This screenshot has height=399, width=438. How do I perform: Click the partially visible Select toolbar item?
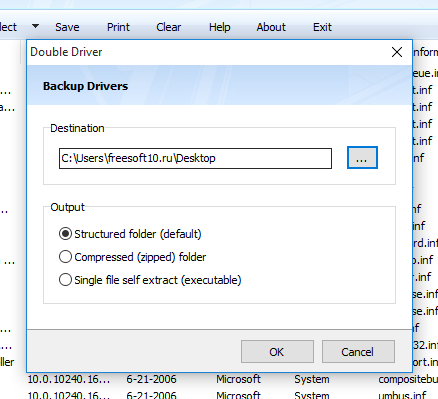point(8,27)
